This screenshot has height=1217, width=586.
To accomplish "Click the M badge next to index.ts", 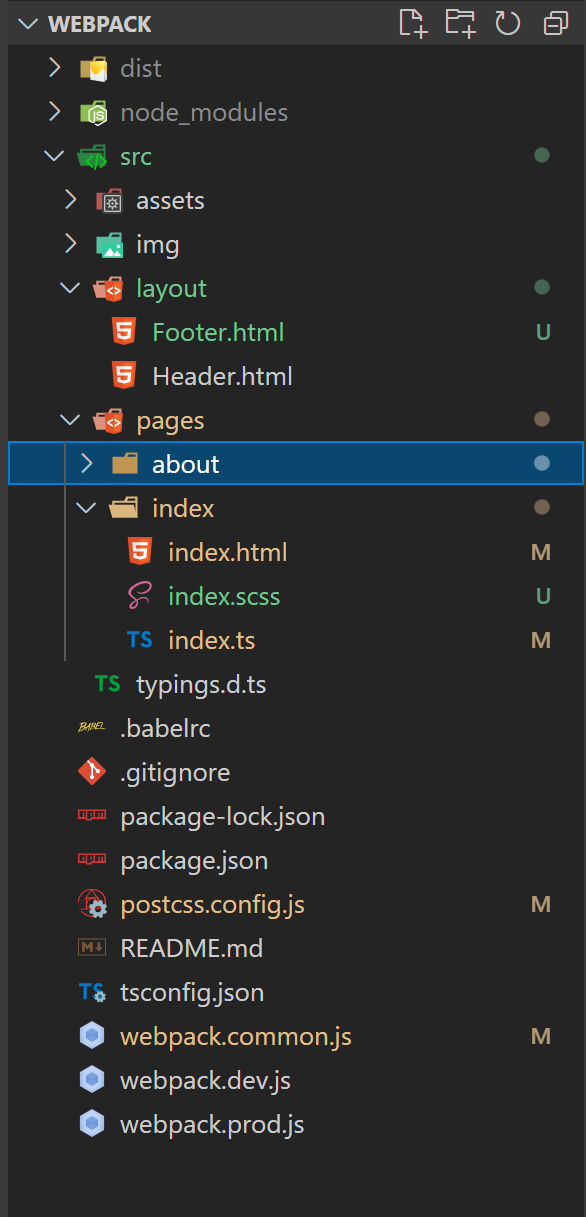I will tap(541, 640).
